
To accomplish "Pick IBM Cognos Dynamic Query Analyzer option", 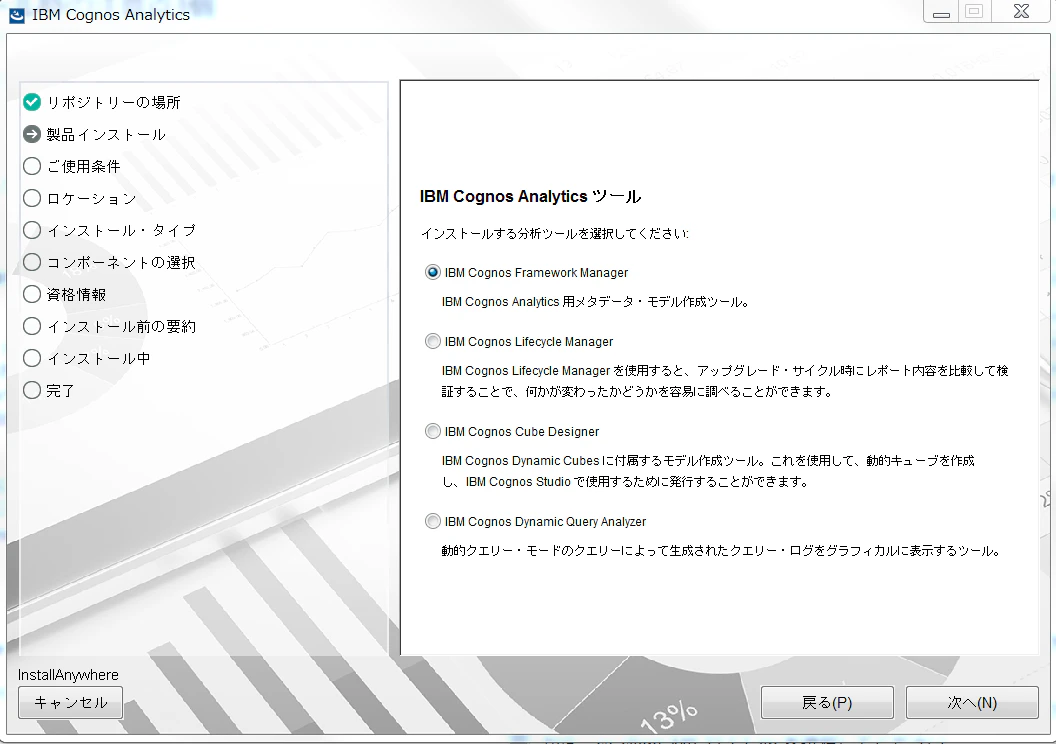I will tap(432, 521).
